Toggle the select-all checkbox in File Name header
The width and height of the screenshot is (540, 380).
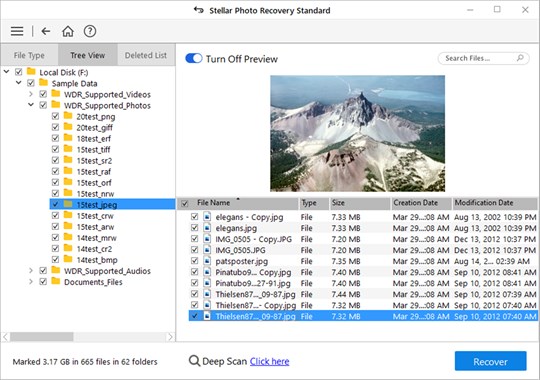point(185,204)
